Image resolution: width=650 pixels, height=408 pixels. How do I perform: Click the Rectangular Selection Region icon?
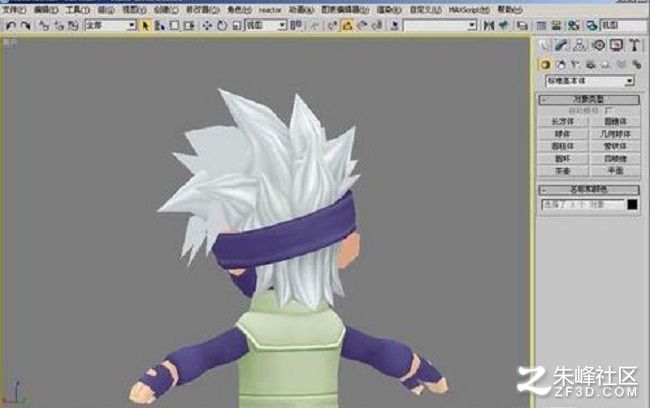175,26
